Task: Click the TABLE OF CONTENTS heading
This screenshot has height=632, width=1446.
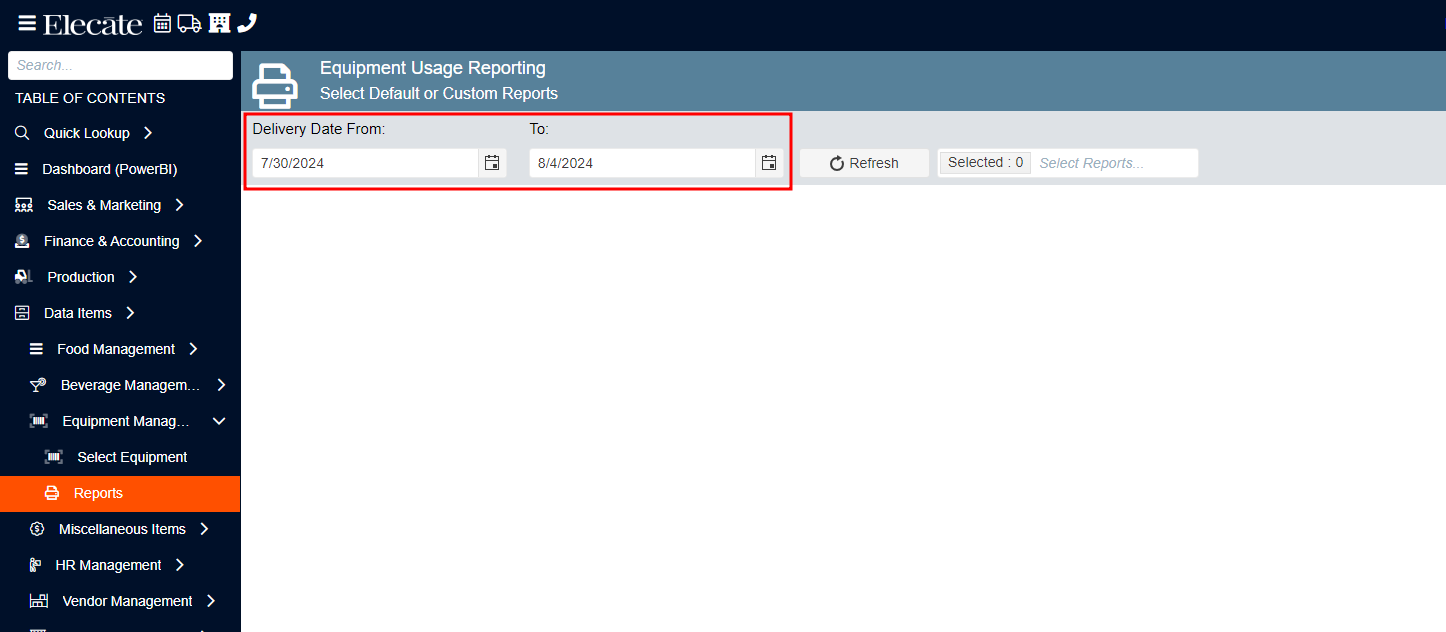Action: pos(90,98)
